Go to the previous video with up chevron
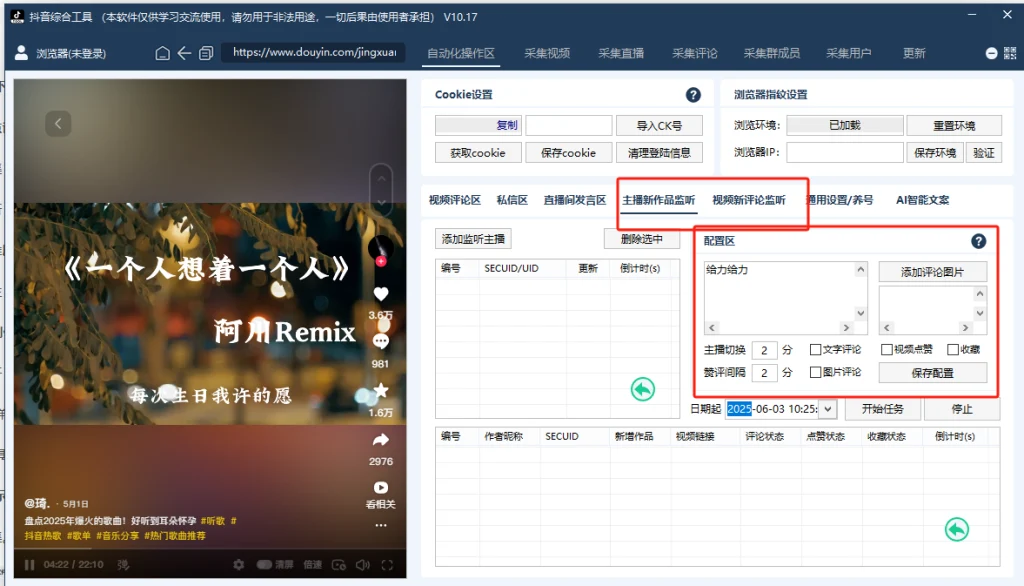The width and height of the screenshot is (1024, 586). (x=381, y=178)
